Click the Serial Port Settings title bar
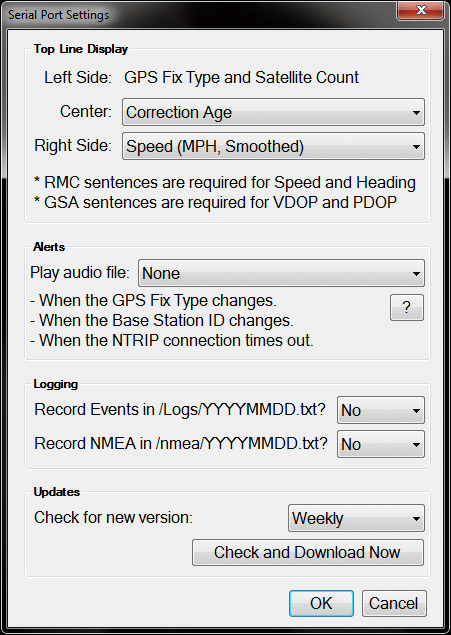Image resolution: width=451 pixels, height=635 pixels. click(202, 15)
